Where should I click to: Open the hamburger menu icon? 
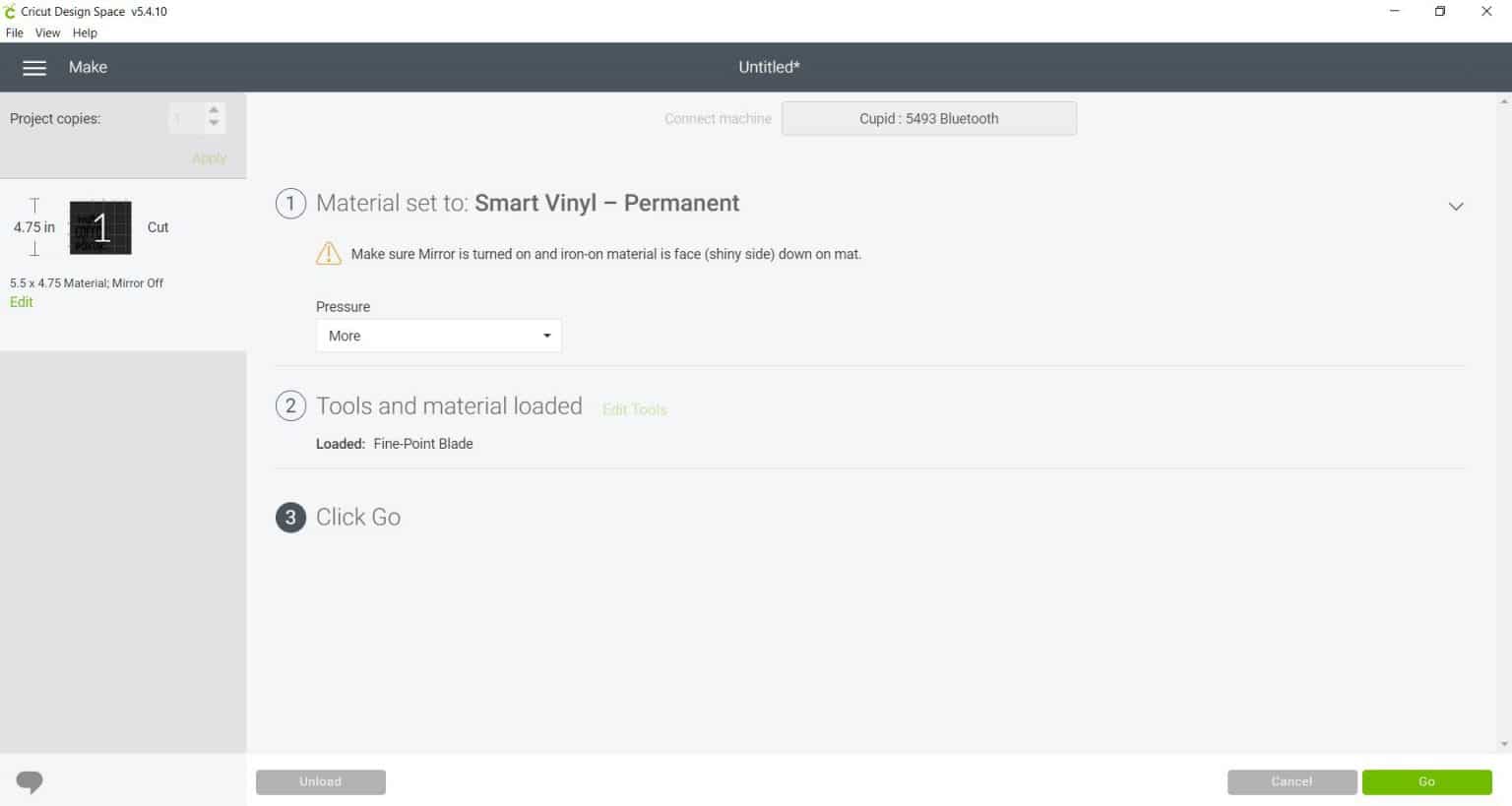point(34,68)
